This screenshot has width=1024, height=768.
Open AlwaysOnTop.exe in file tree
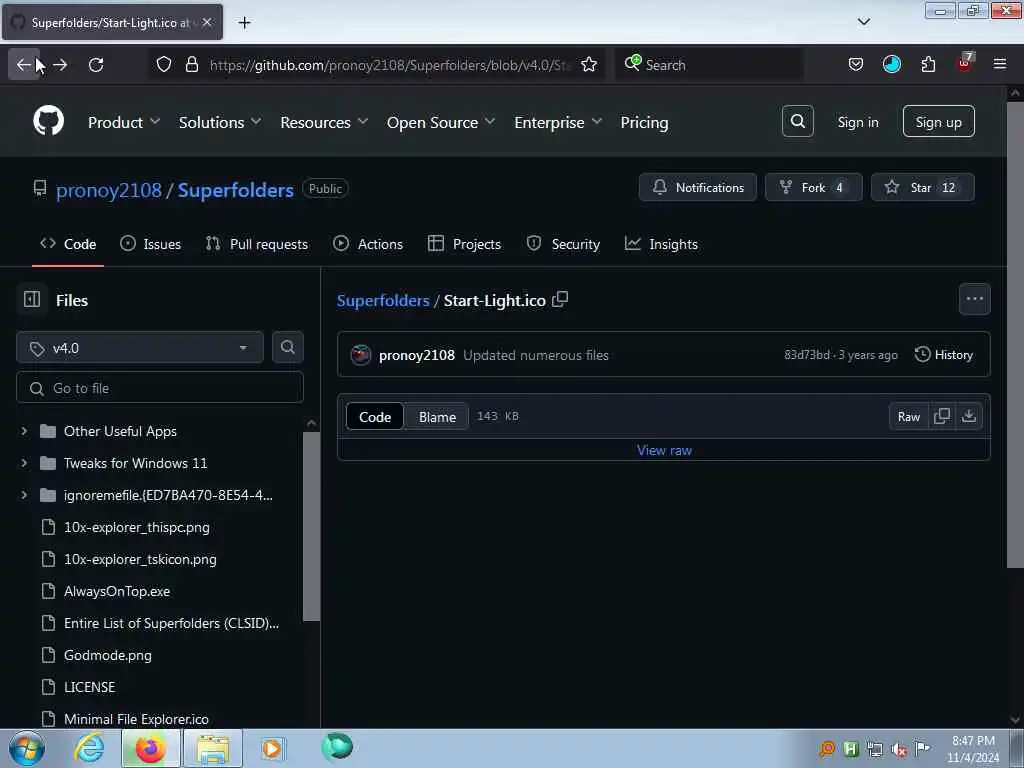117,591
